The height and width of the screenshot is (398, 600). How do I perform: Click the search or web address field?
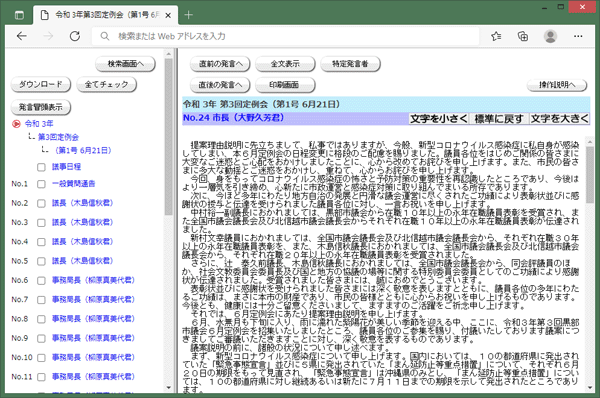coord(285,36)
